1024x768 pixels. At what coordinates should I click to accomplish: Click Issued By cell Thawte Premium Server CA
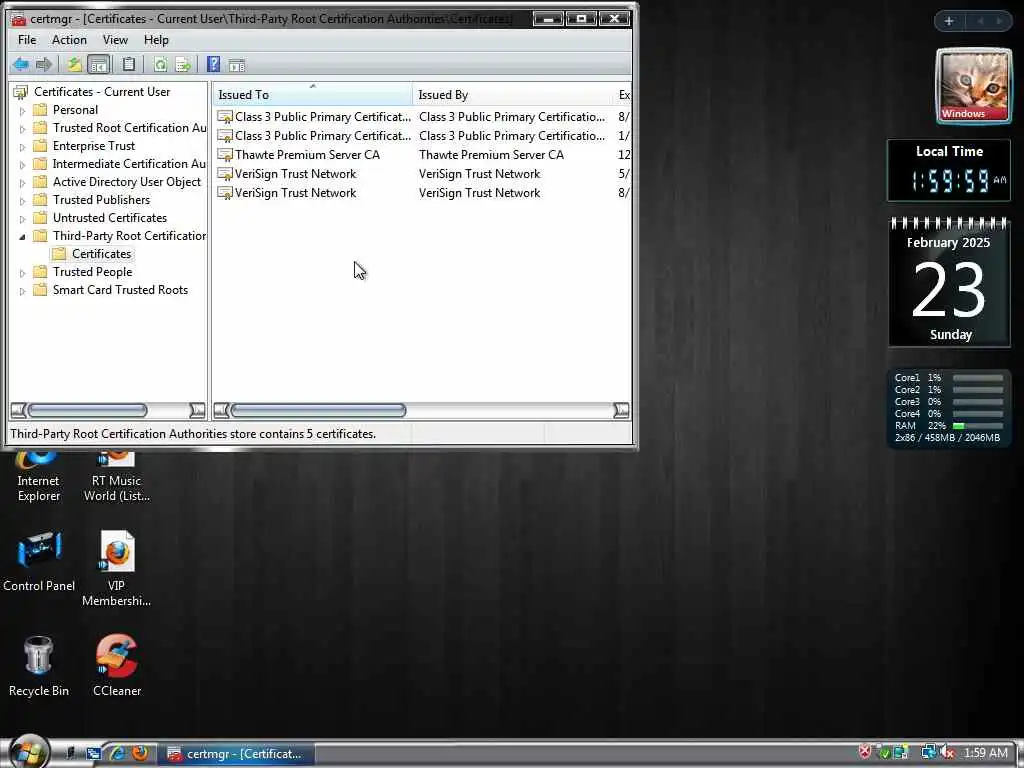tap(491, 155)
